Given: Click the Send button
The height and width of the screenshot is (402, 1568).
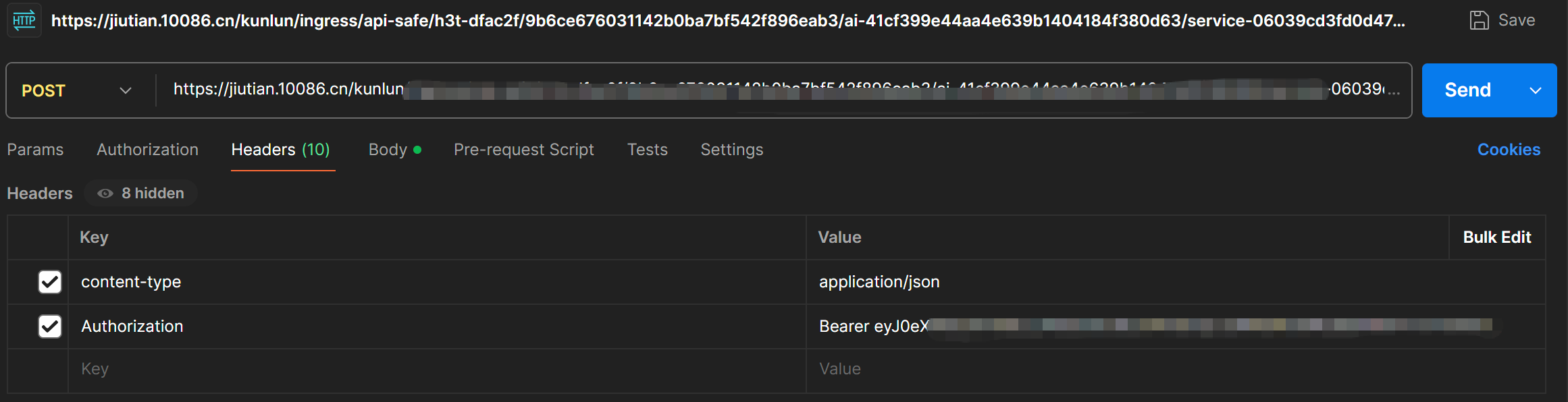Looking at the screenshot, I should tap(1469, 90).
